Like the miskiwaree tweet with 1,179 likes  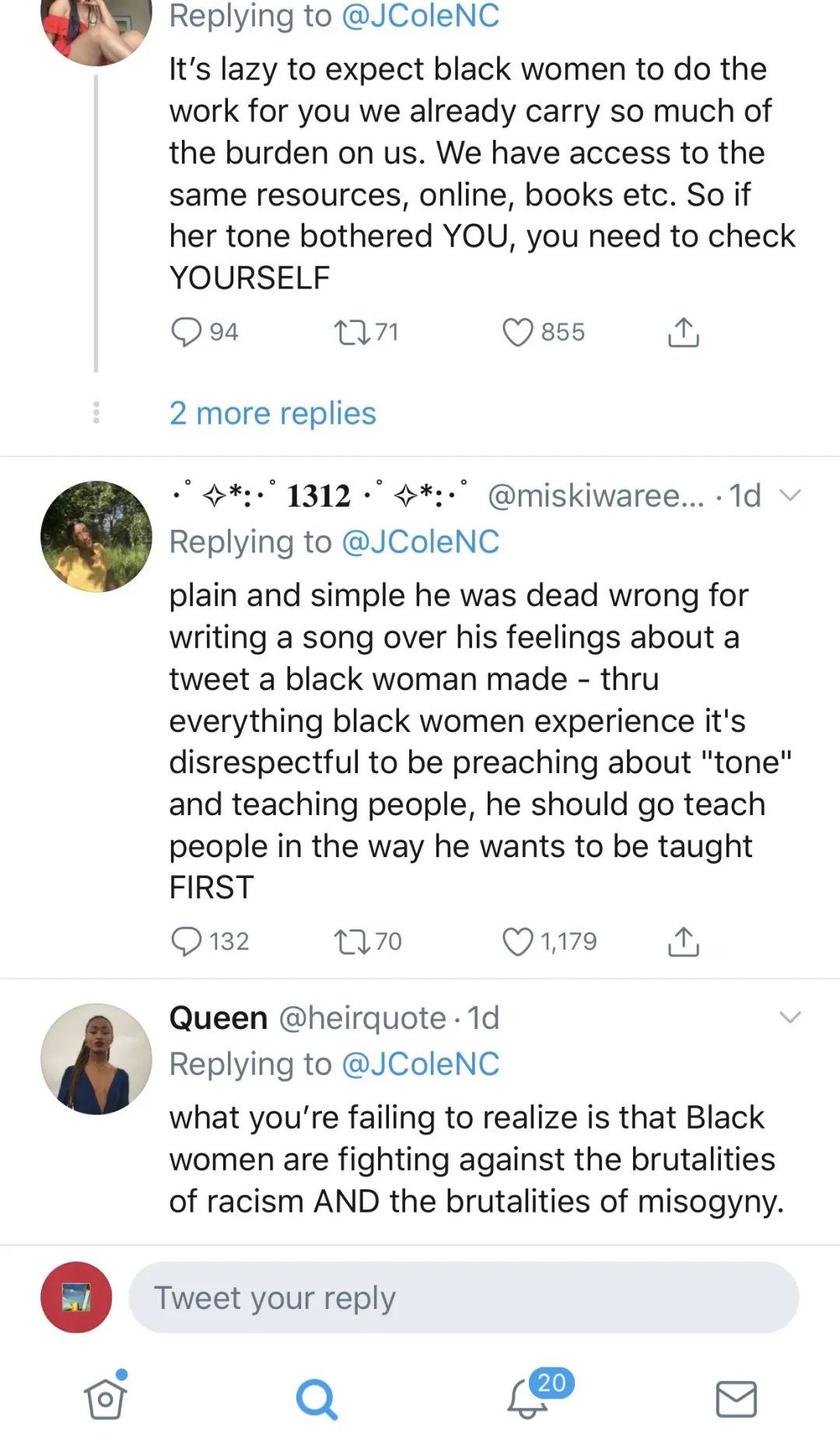coord(517,941)
